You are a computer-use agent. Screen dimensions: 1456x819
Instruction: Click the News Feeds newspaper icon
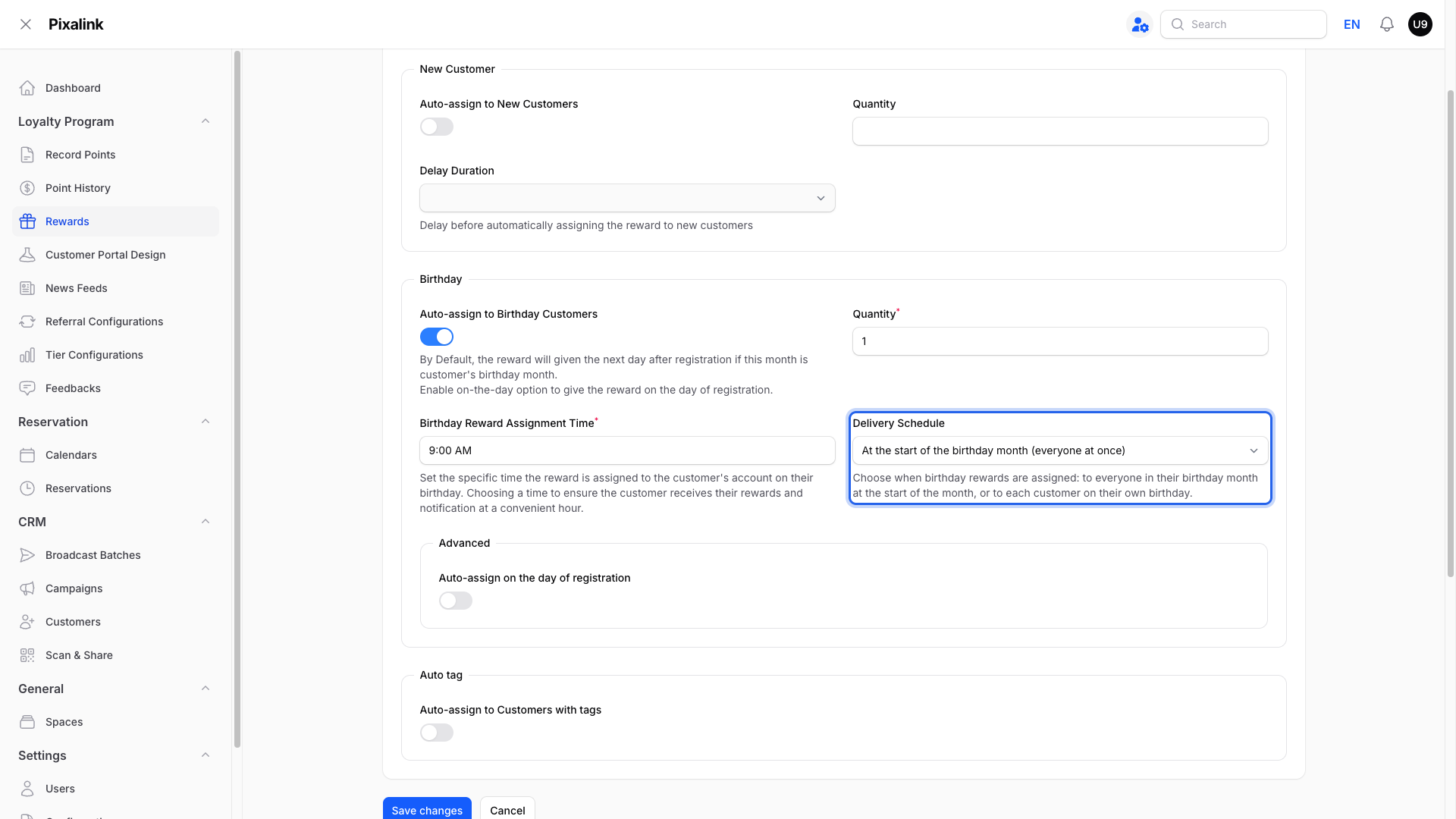[27, 288]
